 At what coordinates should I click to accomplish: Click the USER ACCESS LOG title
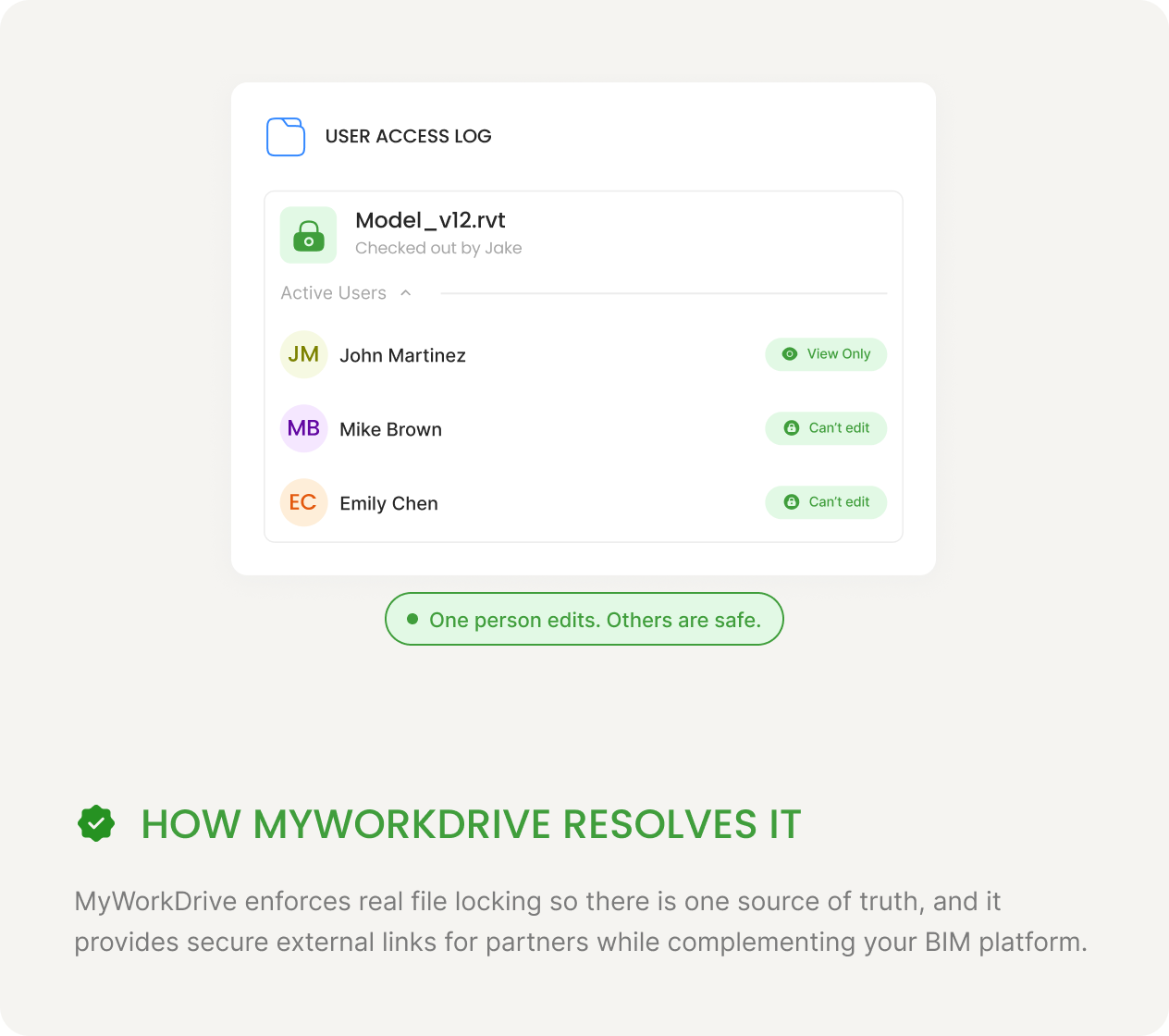(x=408, y=136)
